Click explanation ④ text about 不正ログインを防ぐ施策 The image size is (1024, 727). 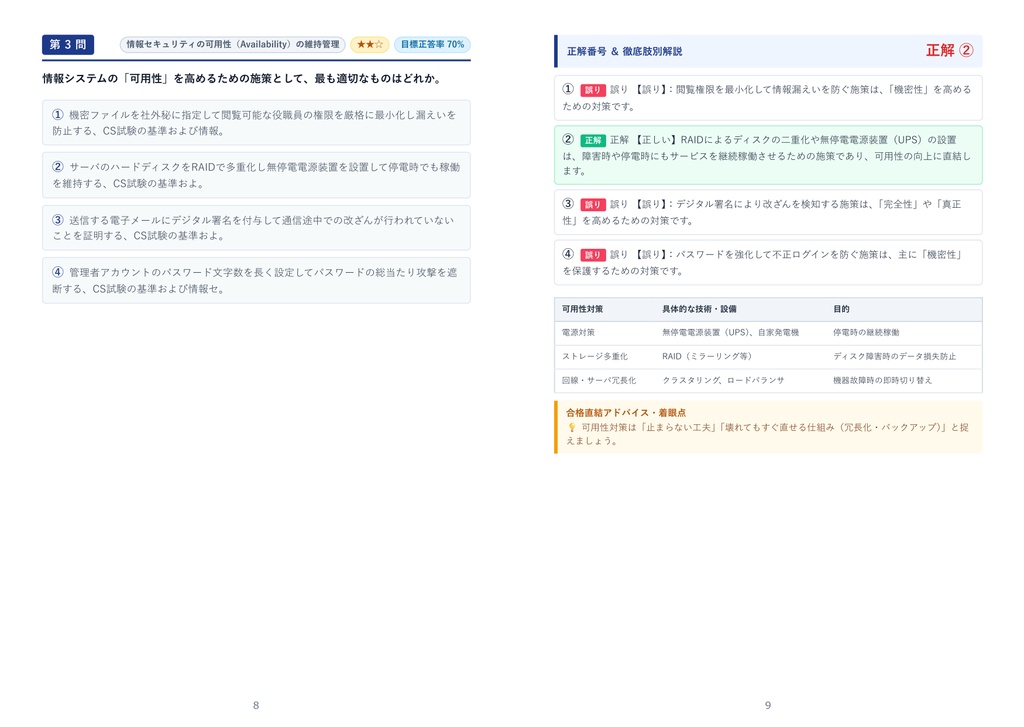767,263
